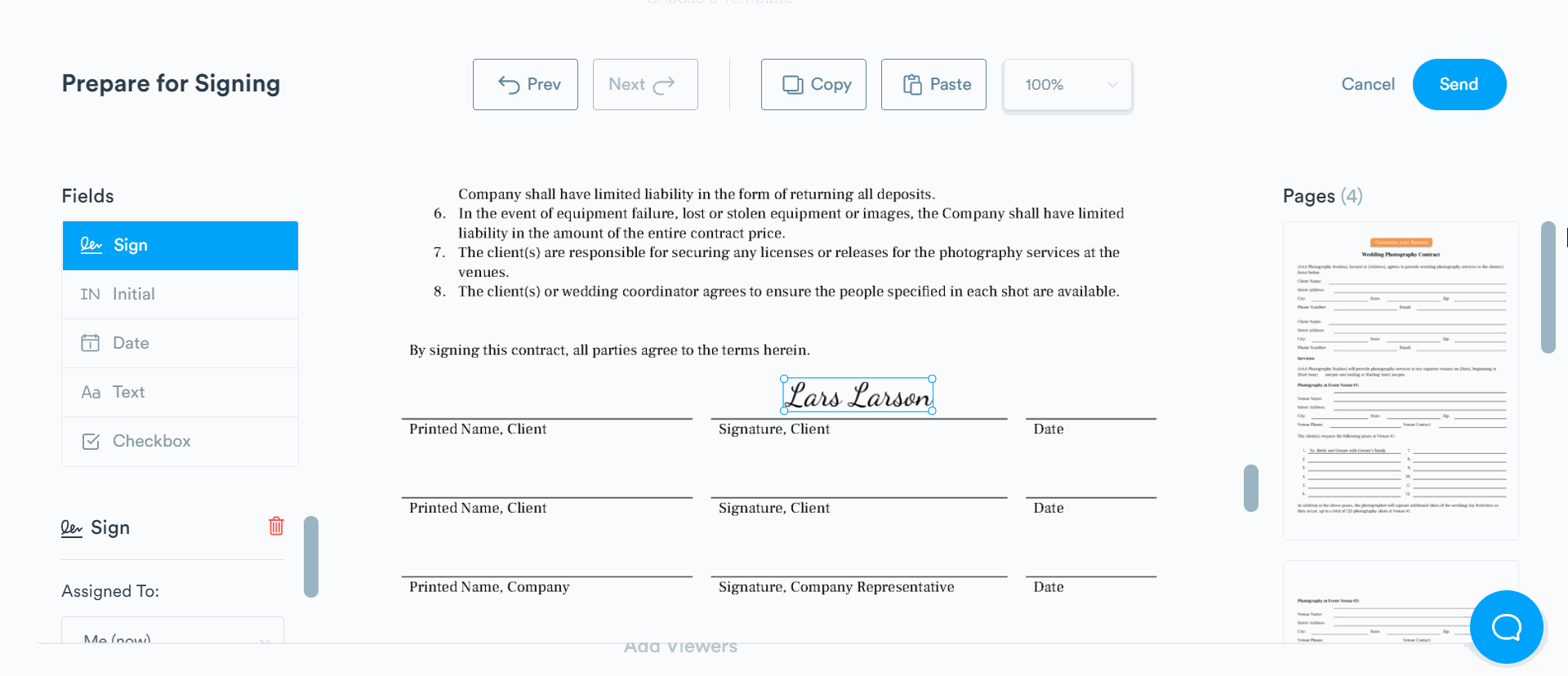The image size is (1568, 676).
Task: Select the Checkbox field type
Action: [180, 441]
